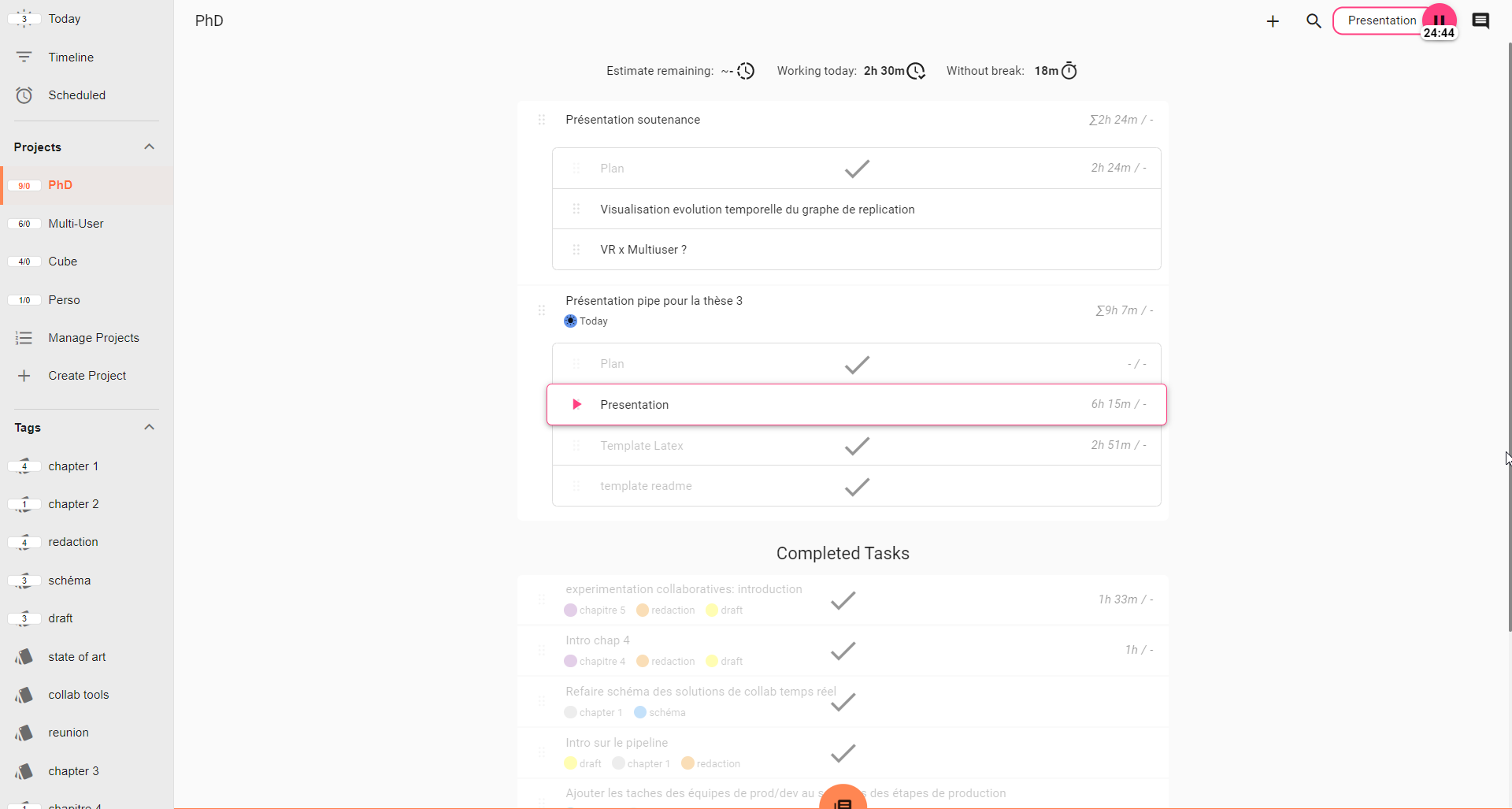
Task: Click the orange floating notes button
Action: click(x=843, y=800)
